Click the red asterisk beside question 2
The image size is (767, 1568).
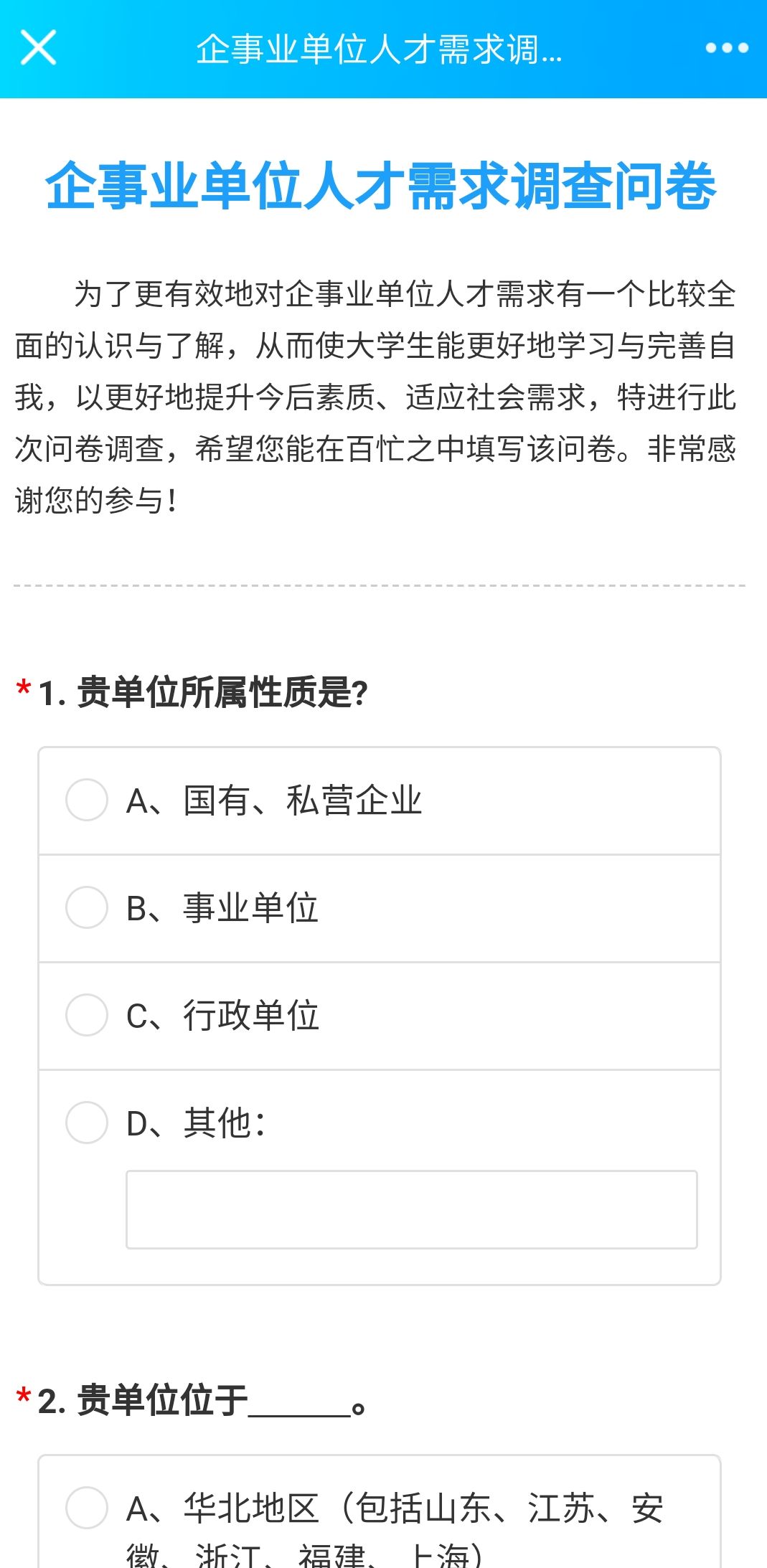[24, 1397]
